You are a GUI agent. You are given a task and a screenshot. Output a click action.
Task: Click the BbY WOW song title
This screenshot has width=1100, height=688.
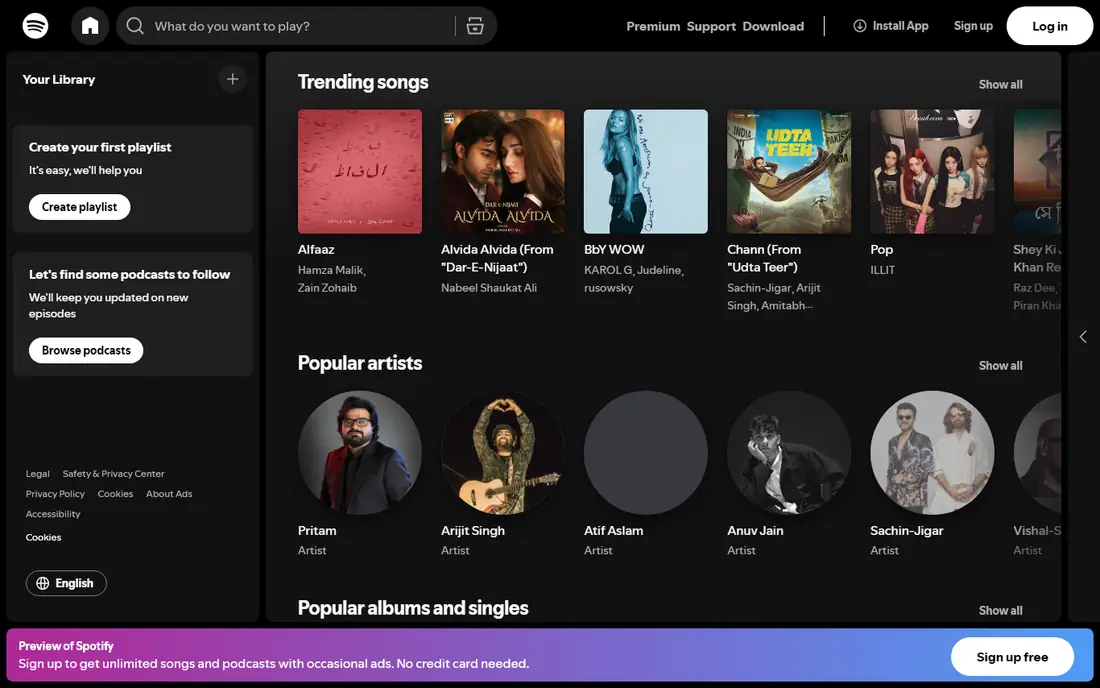614,250
